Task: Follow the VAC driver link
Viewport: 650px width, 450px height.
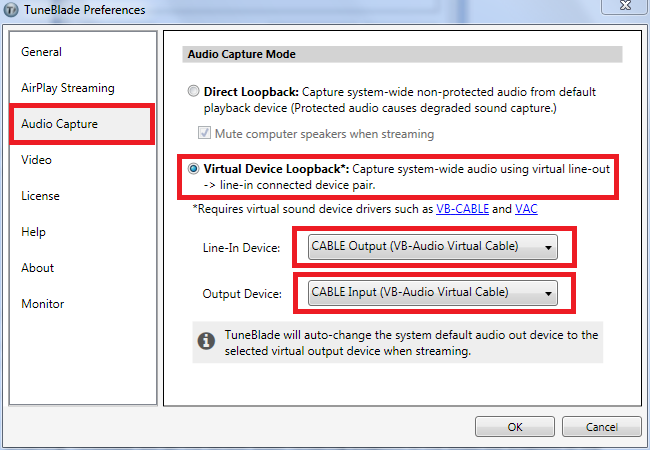Action: (526, 209)
